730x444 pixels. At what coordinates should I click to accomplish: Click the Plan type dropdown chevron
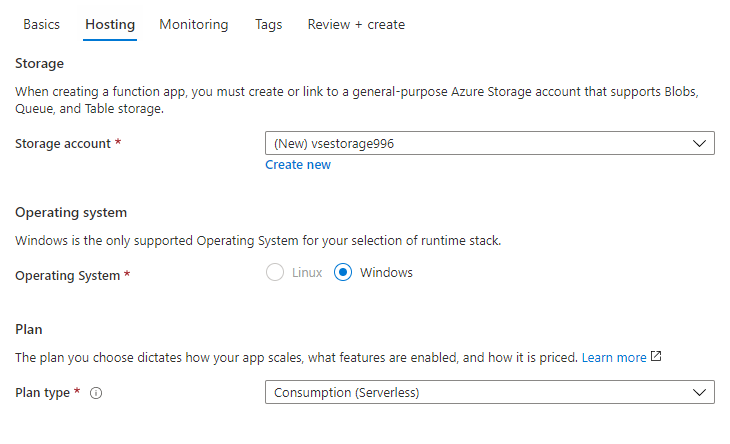point(699,392)
